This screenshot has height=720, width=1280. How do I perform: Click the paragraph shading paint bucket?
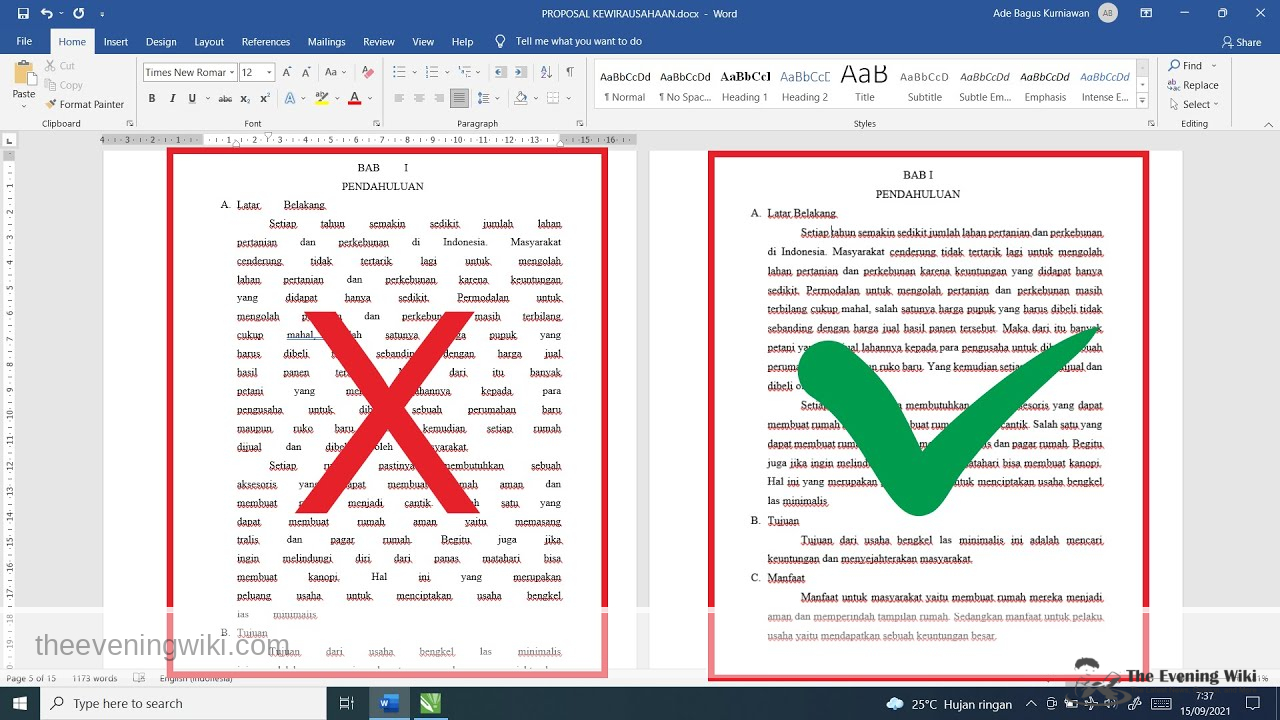[x=523, y=98]
